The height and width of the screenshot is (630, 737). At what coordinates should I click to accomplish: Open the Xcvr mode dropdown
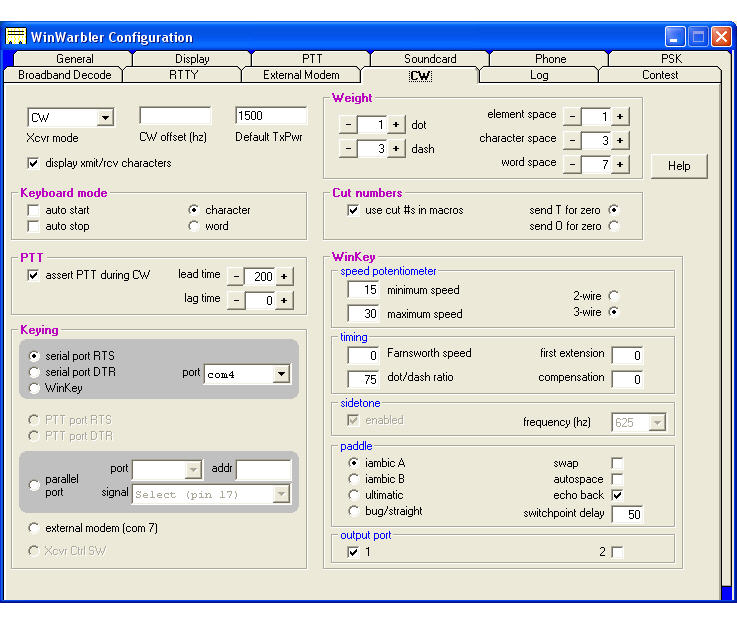coord(105,118)
